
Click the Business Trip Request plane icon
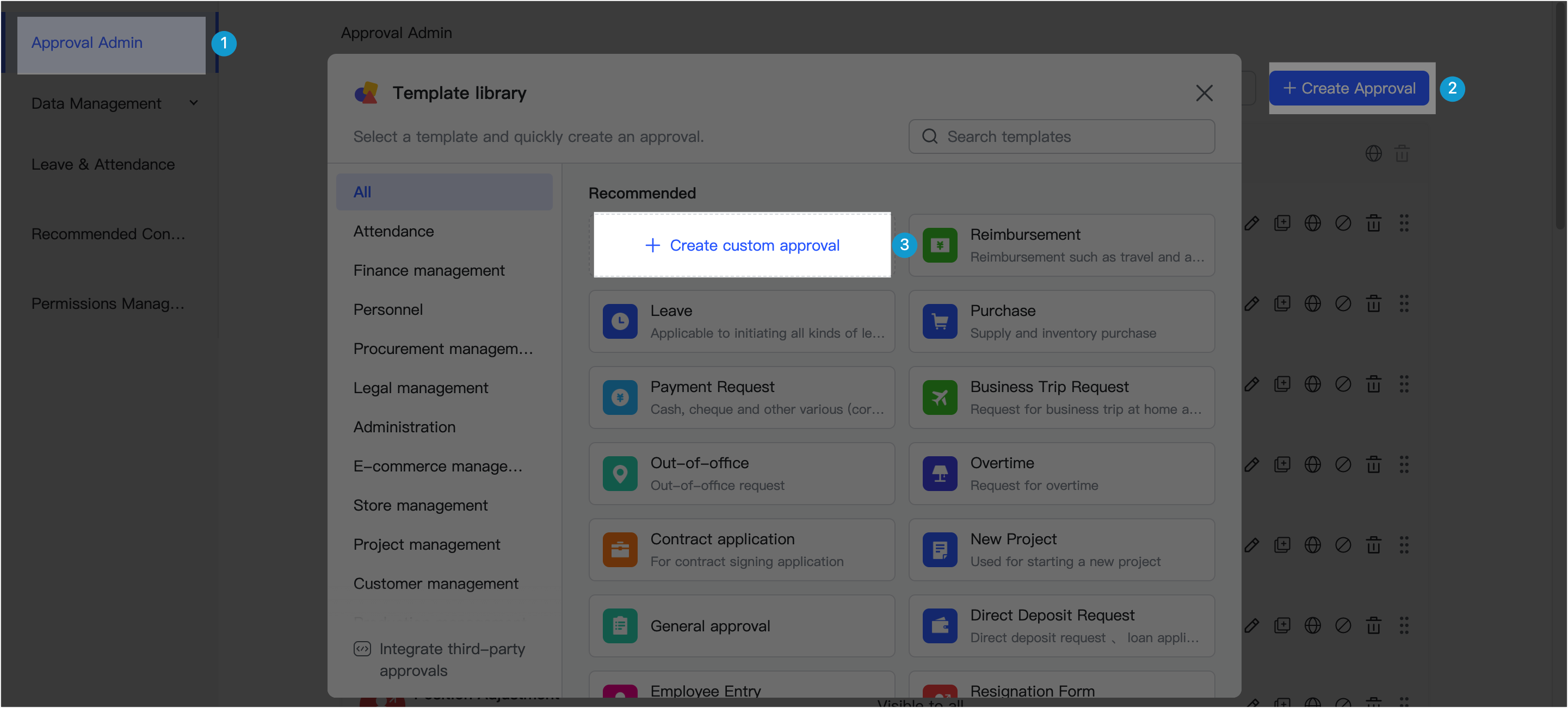coord(939,397)
